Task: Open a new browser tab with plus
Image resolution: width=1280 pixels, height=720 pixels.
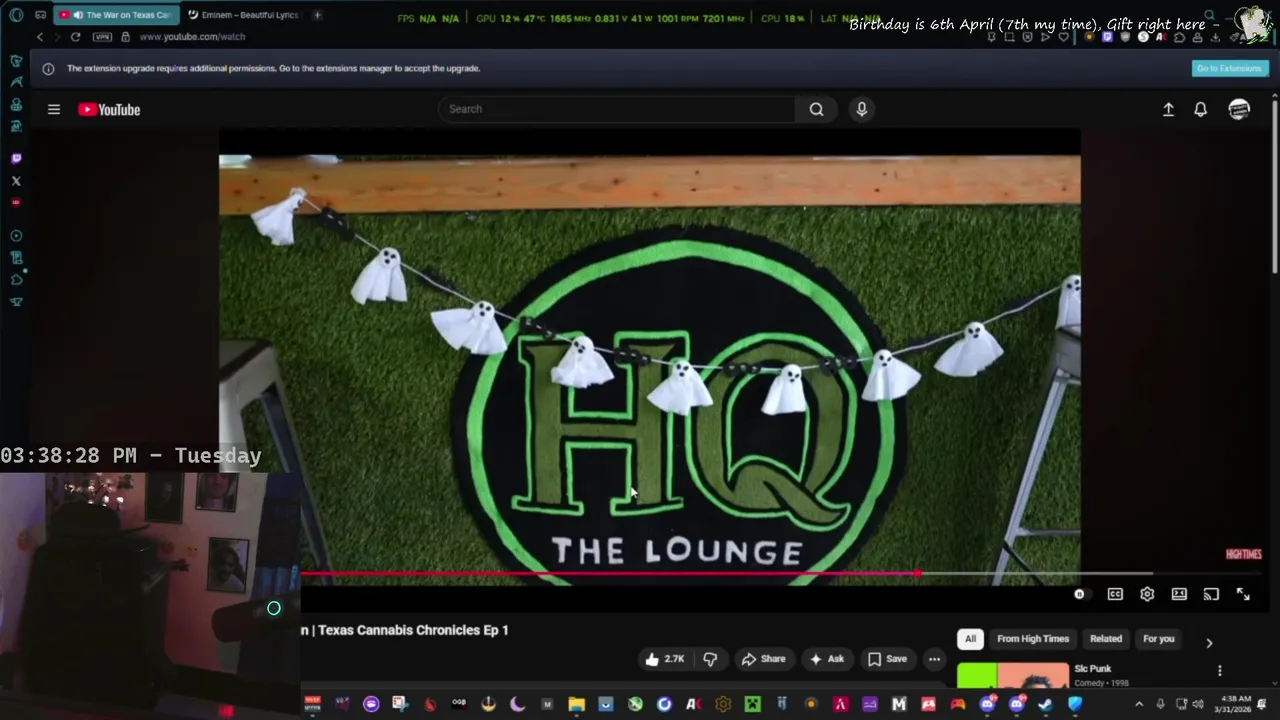Action: pos(317,15)
